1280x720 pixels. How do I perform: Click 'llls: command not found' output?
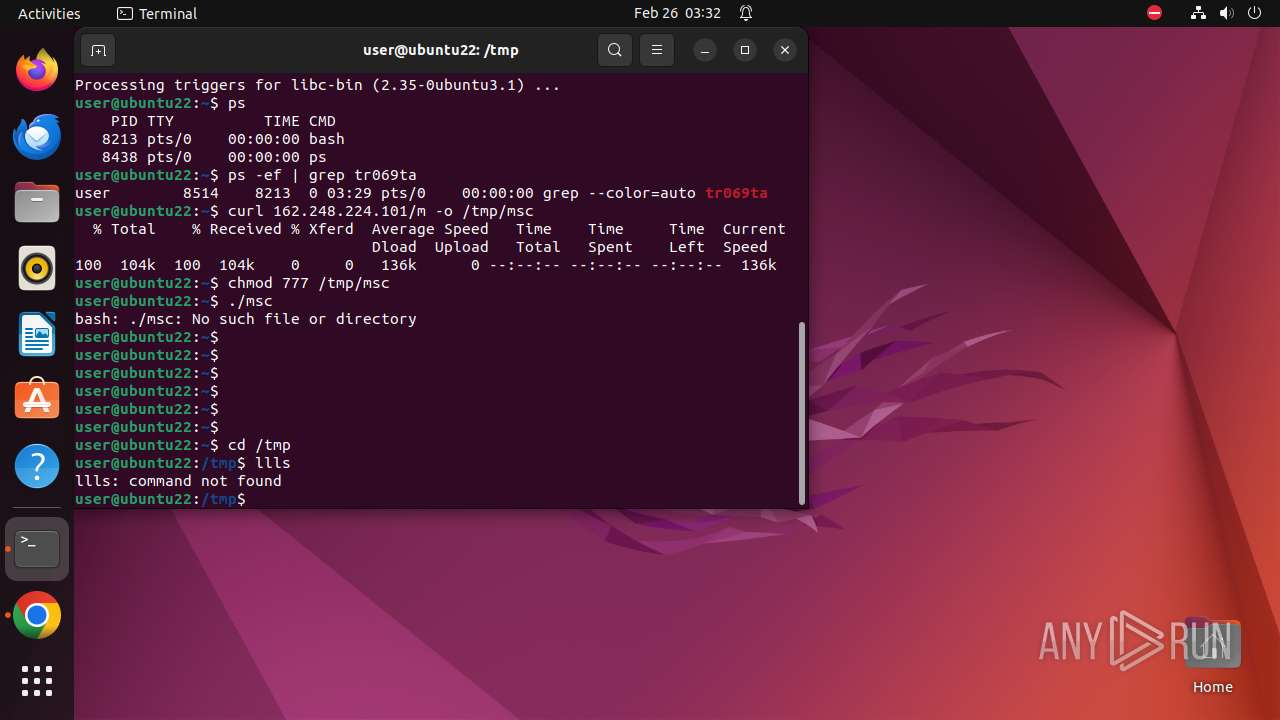[178, 481]
